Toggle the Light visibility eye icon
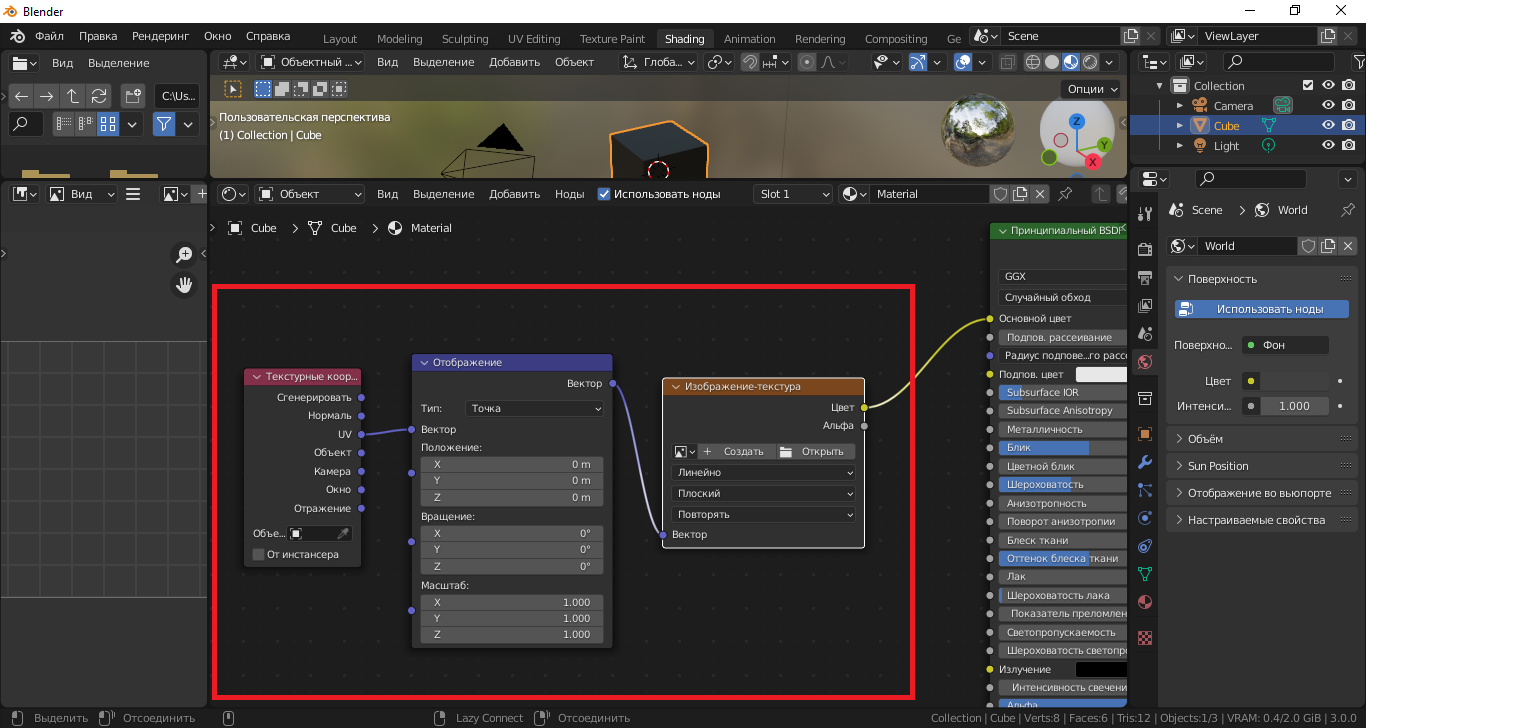The height and width of the screenshot is (728, 1522). tap(1328, 145)
